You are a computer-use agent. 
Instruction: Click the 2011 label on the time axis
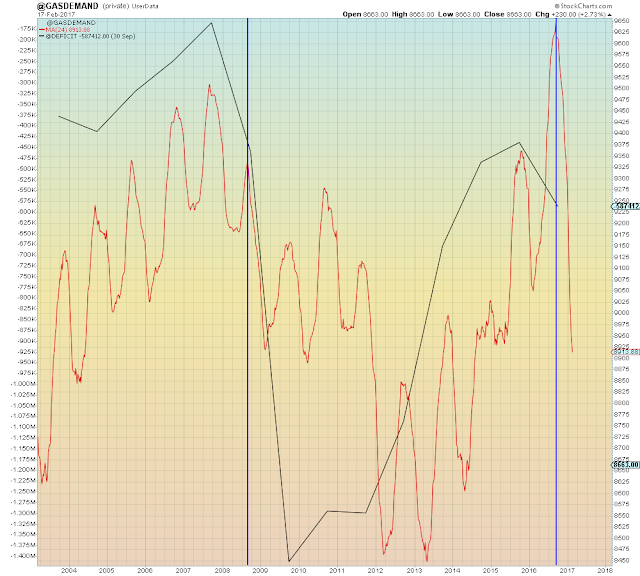[x=337, y=571]
